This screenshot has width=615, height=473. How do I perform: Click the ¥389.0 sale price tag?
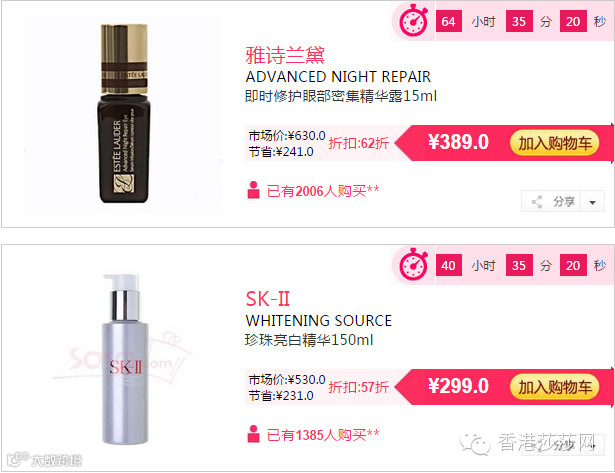[458, 142]
